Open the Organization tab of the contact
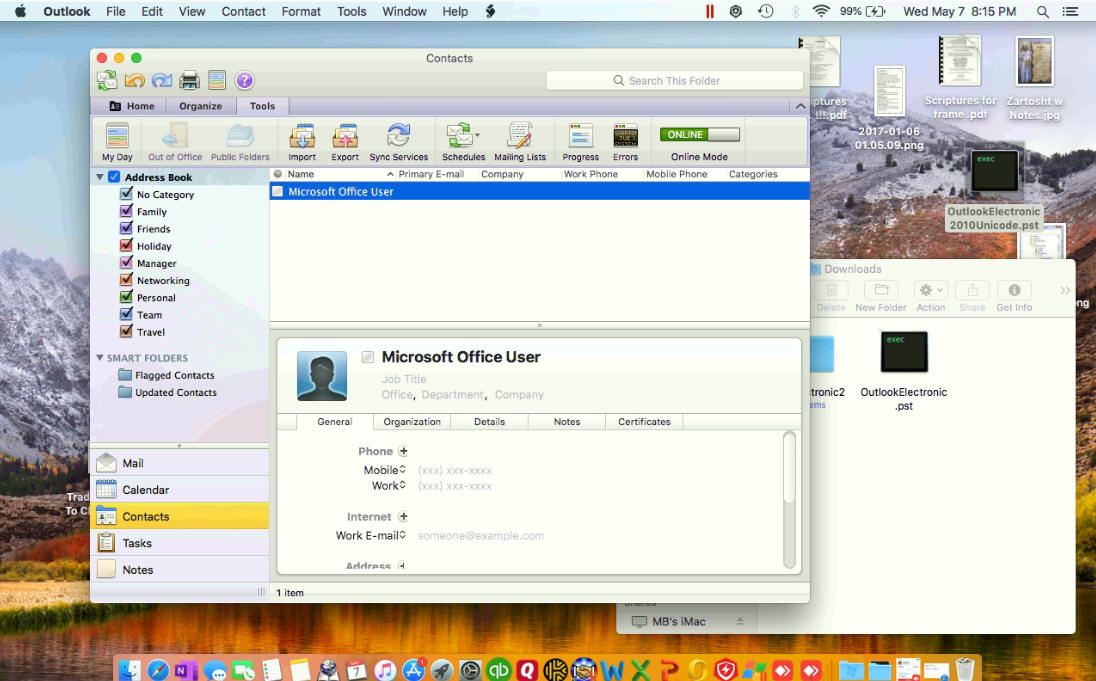Viewport: 1096px width, 681px height. [412, 422]
